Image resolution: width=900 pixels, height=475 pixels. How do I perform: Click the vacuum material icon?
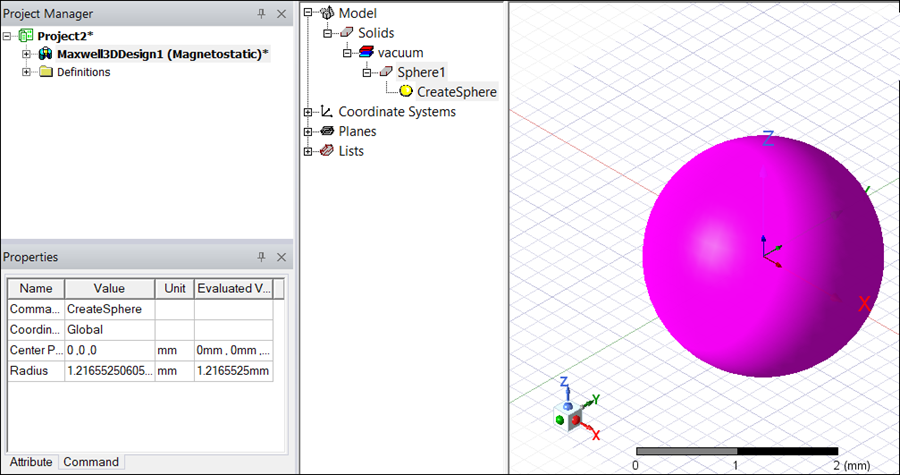coord(366,53)
